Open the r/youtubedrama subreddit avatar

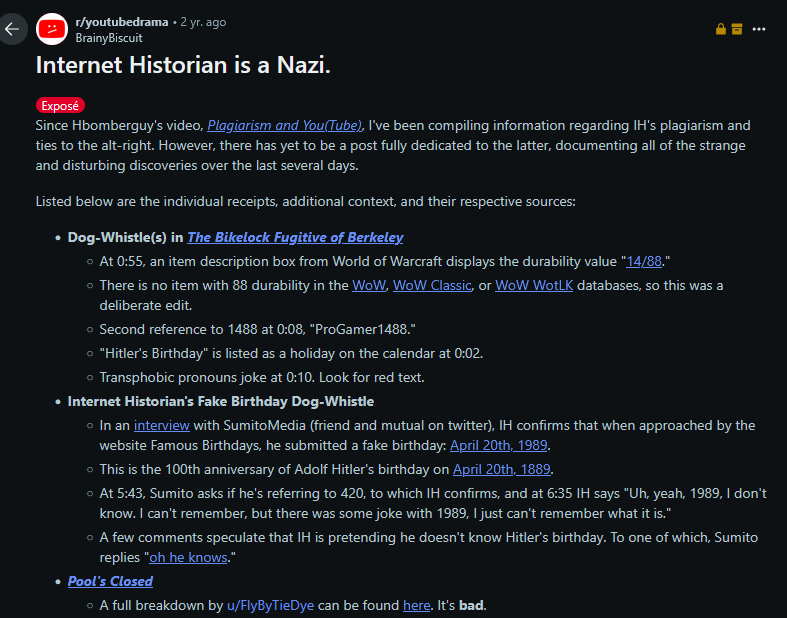tap(52, 29)
